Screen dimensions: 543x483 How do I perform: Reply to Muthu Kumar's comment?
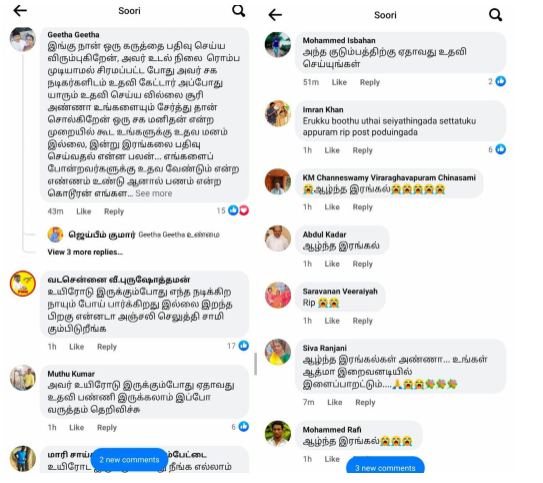[107, 428]
